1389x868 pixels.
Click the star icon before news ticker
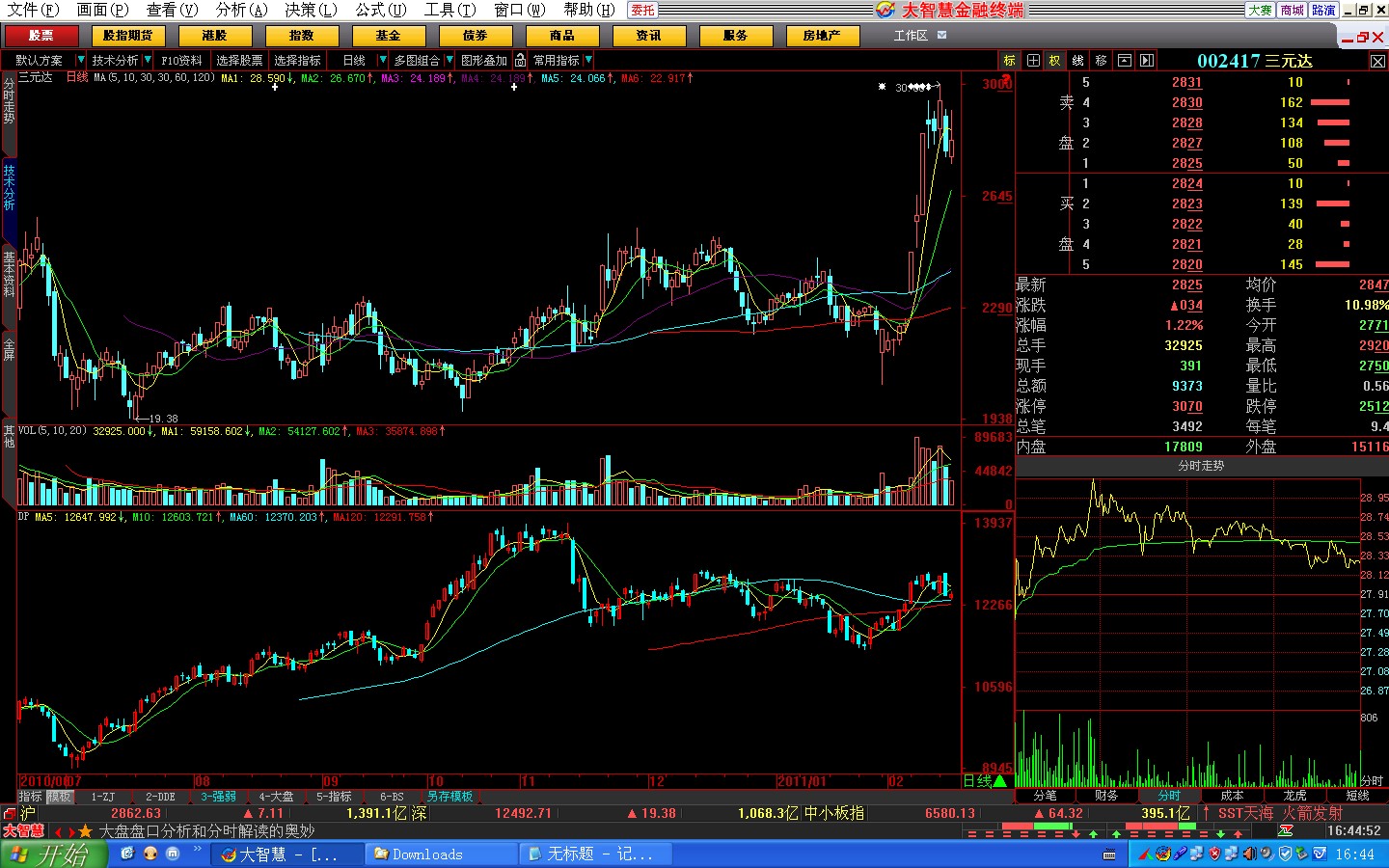tap(85, 831)
